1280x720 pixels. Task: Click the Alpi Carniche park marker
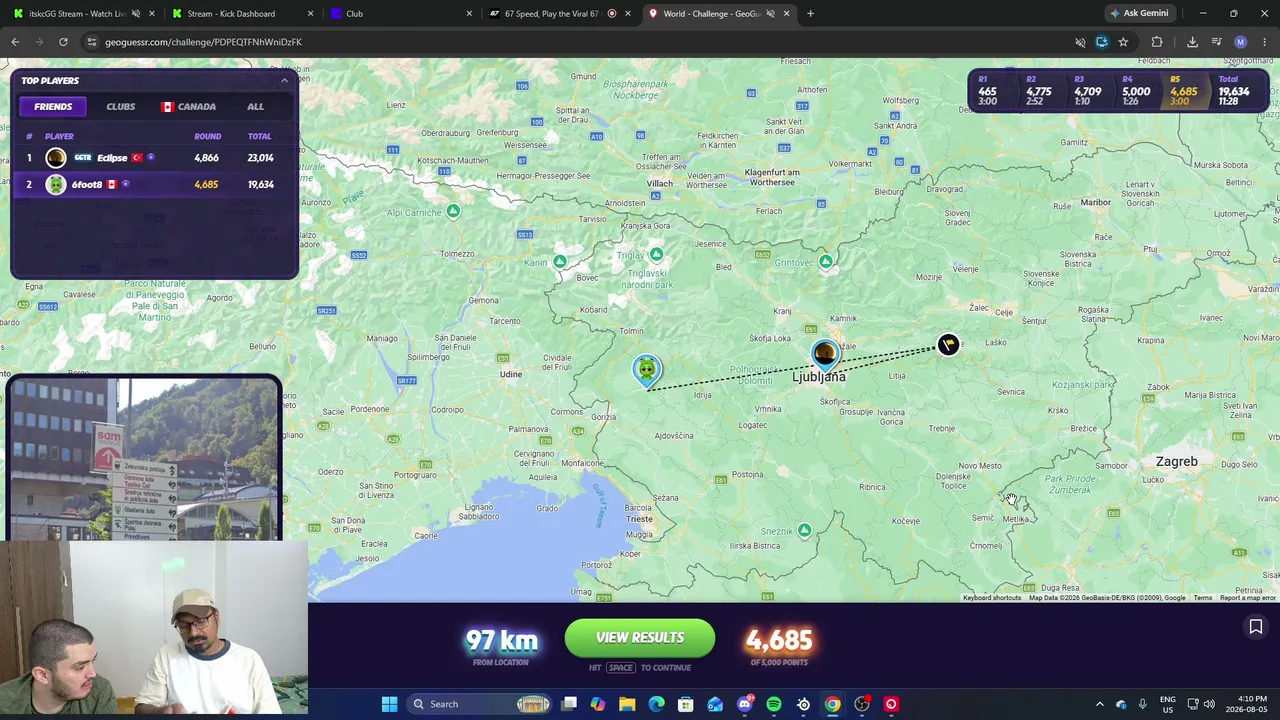pyautogui.click(x=453, y=211)
